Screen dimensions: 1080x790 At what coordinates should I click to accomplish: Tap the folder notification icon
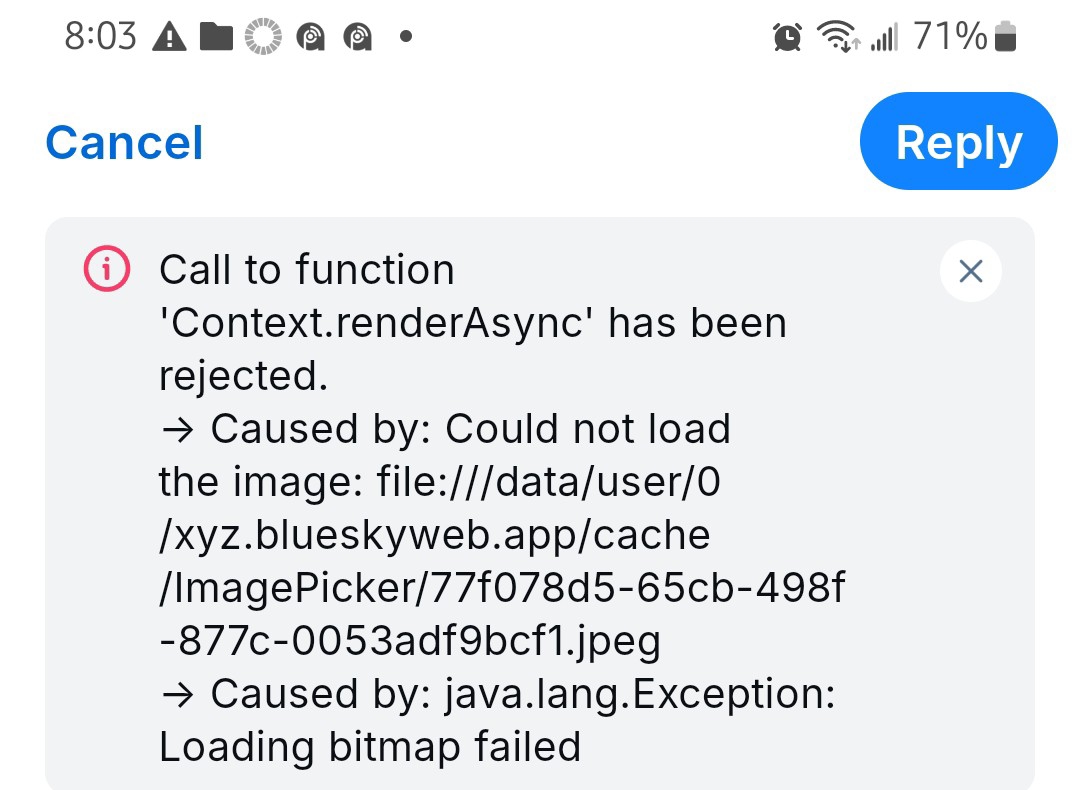pos(216,38)
